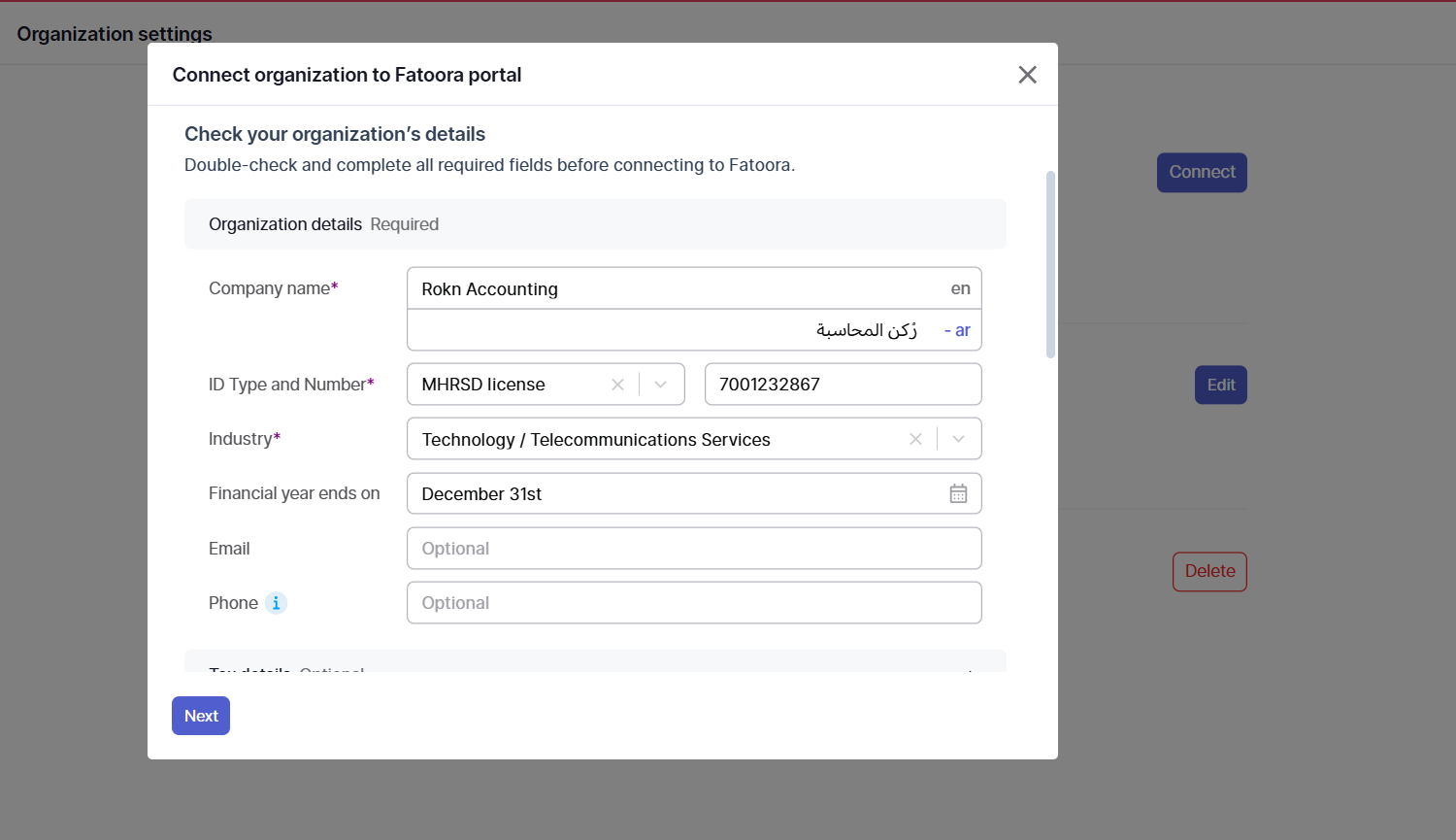Image resolution: width=1456 pixels, height=840 pixels.
Task: Clear the selected Industry value
Action: pos(915,439)
